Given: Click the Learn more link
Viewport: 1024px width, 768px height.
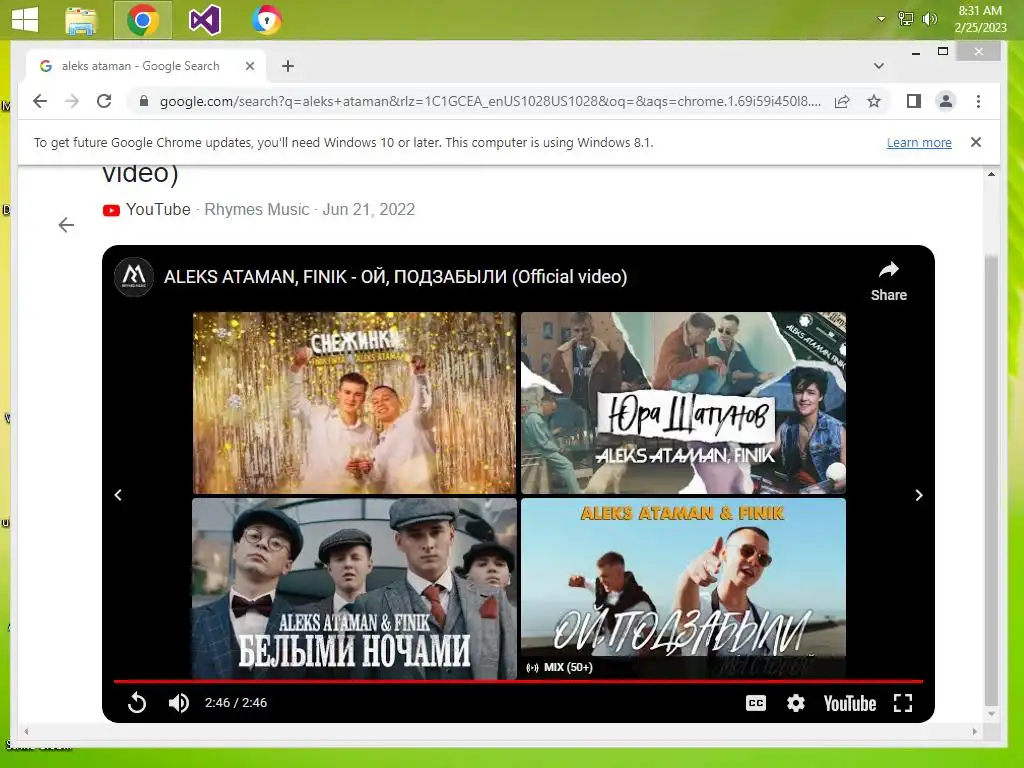Looking at the screenshot, I should (x=919, y=142).
